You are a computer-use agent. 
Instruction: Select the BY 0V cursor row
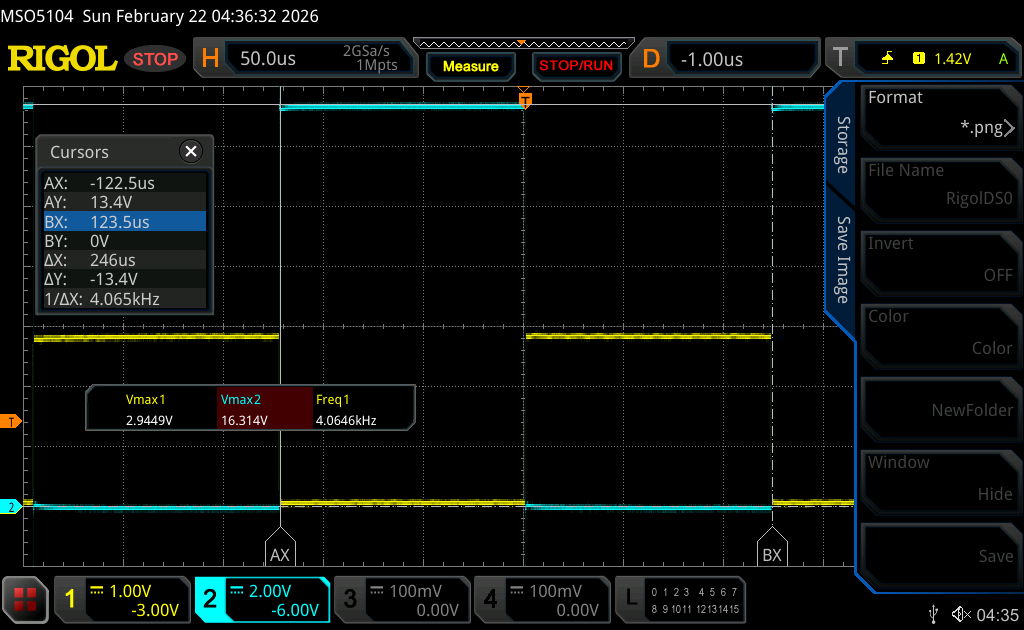(125, 241)
